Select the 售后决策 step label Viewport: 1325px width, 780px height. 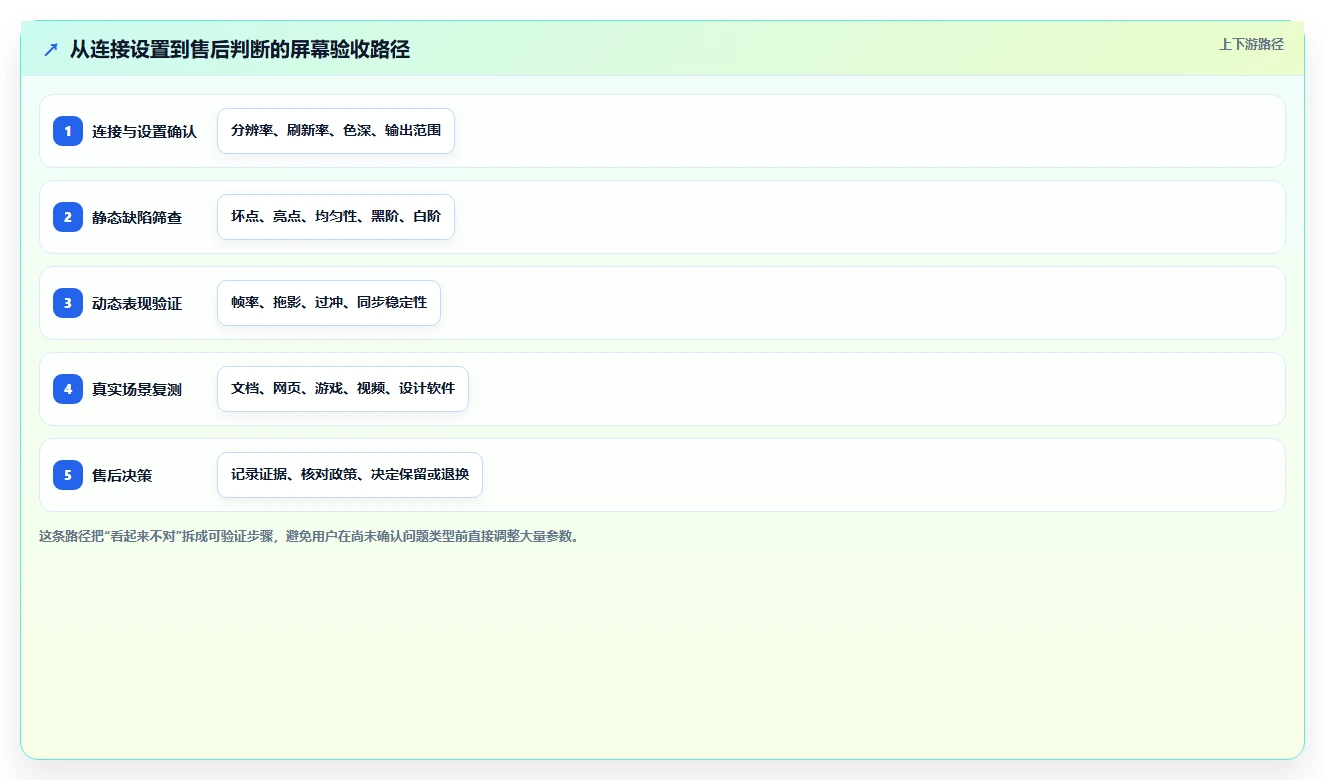coord(122,476)
